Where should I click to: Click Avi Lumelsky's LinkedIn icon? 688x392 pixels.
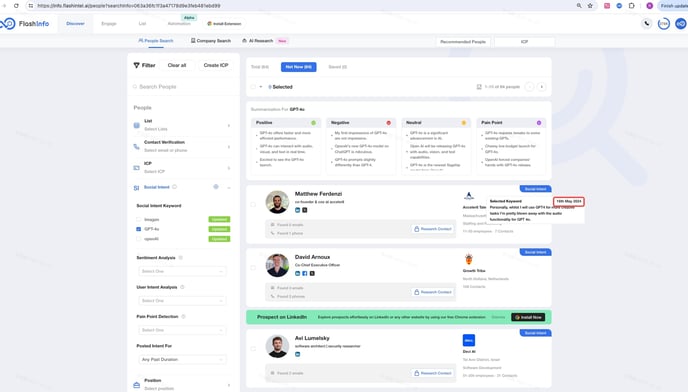(297, 354)
